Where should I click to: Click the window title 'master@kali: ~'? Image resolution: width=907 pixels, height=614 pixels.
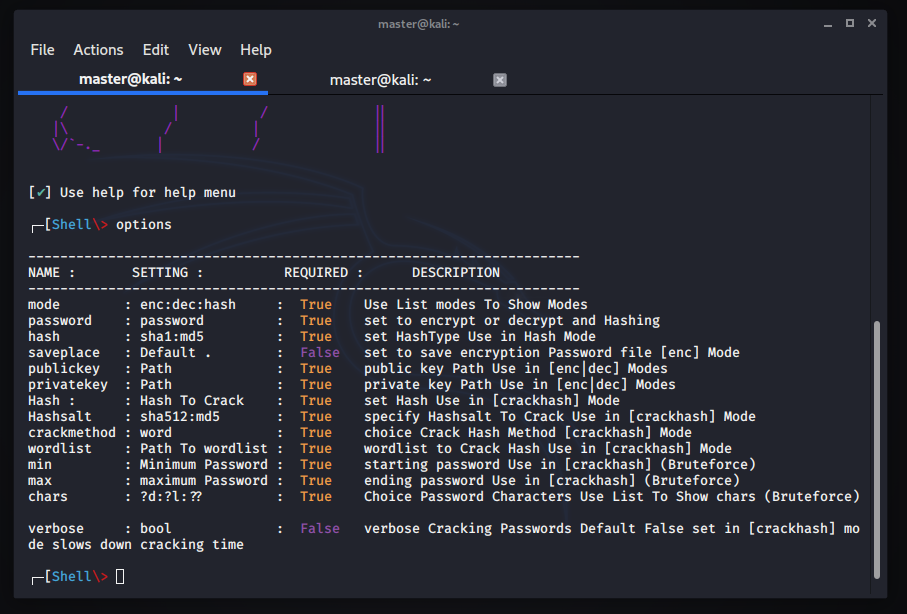point(418,24)
